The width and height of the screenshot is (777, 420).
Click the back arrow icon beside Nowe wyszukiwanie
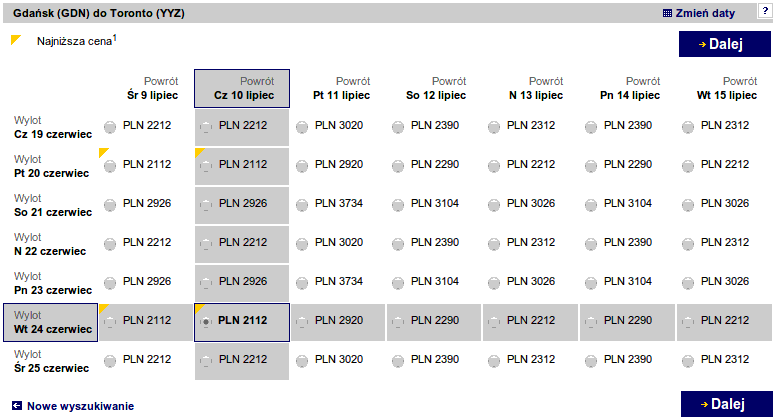(x=17, y=406)
